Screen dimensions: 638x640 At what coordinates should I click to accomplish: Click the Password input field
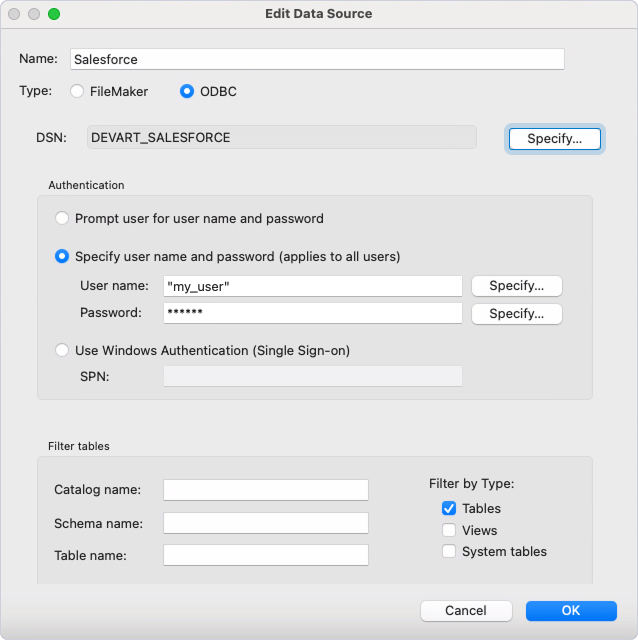(x=313, y=313)
